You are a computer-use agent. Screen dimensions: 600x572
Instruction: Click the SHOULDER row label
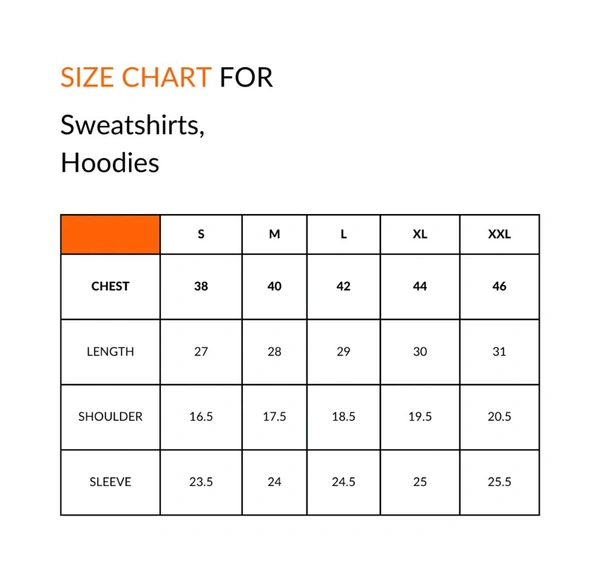pyautogui.click(x=110, y=416)
